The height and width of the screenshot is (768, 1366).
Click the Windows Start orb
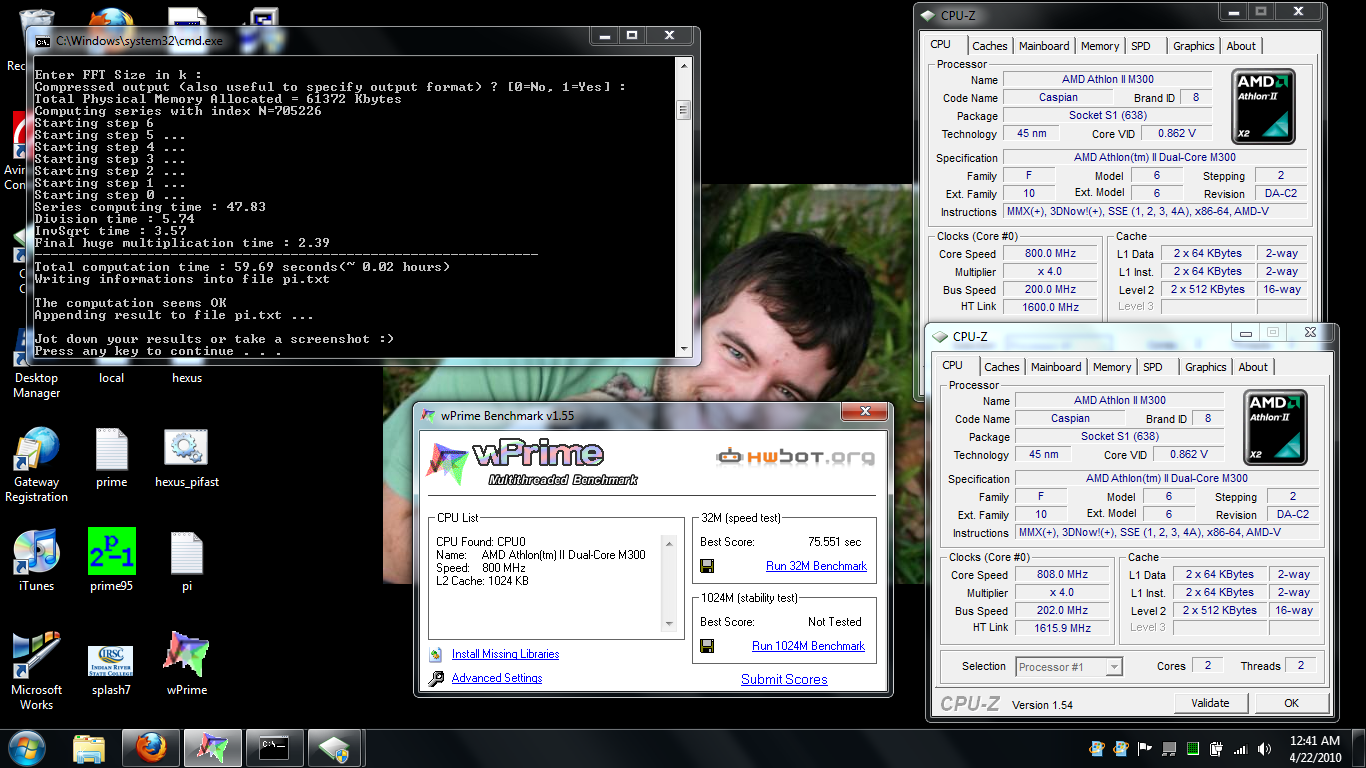(x=26, y=748)
